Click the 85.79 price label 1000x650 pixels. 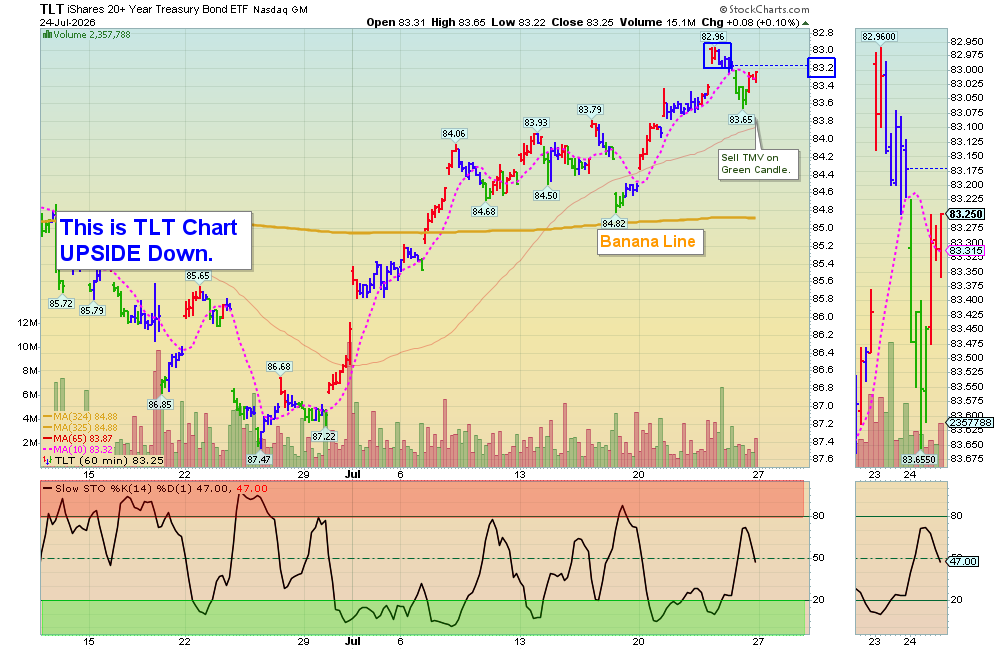92,311
